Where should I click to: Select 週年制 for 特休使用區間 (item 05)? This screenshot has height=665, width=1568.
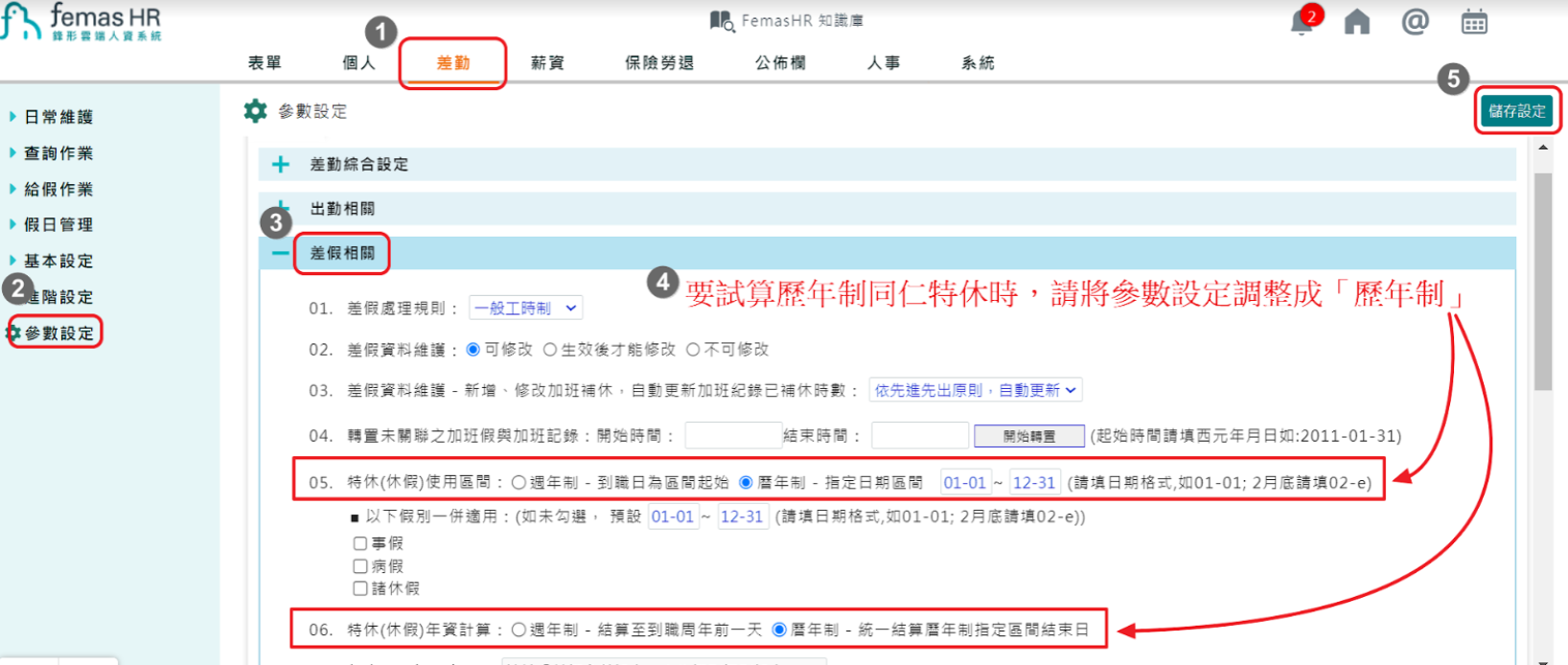[519, 482]
